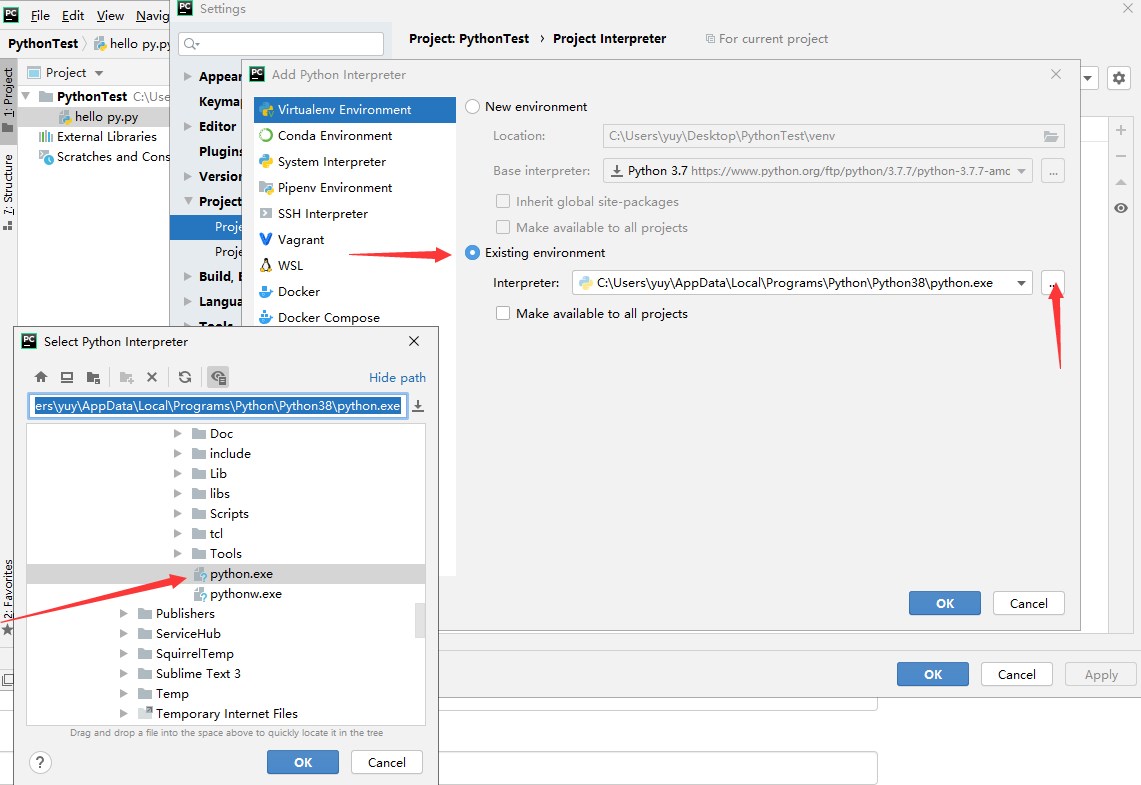Add package plus icon in Settings
Viewport: 1141px width, 785px height.
click(1121, 130)
